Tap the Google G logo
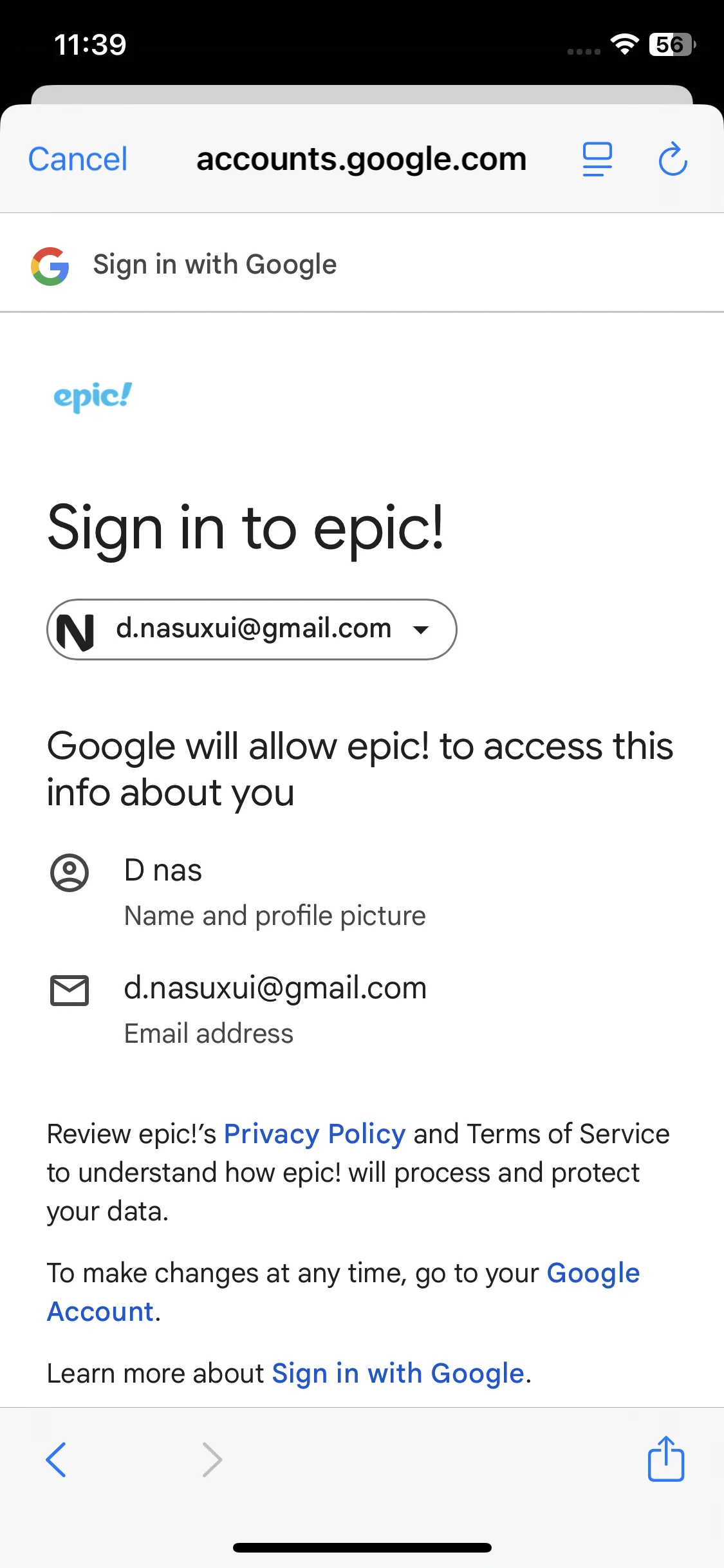Image resolution: width=724 pixels, height=1568 pixels. [x=50, y=266]
